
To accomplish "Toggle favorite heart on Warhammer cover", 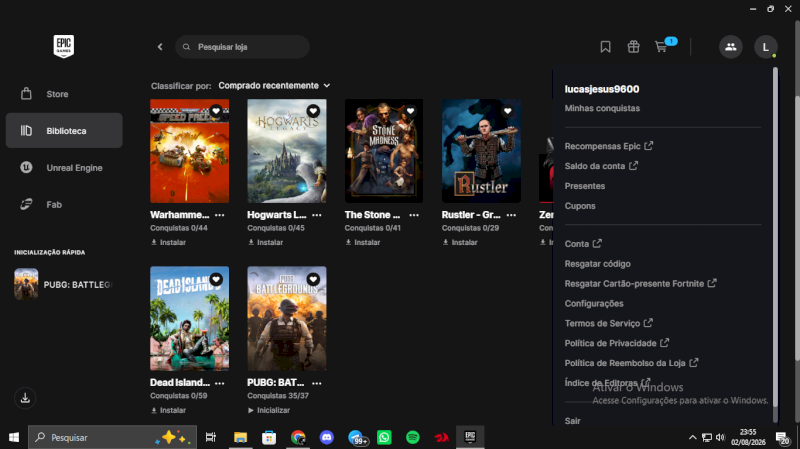I will [216, 111].
